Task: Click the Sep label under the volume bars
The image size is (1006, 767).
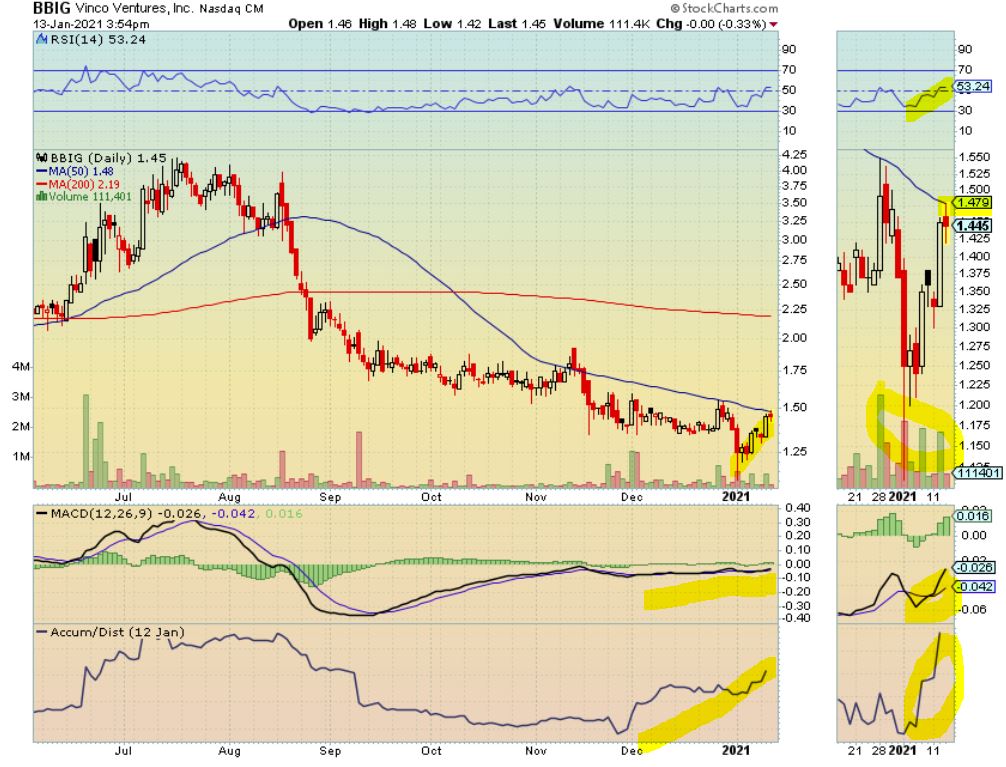Action: (330, 497)
